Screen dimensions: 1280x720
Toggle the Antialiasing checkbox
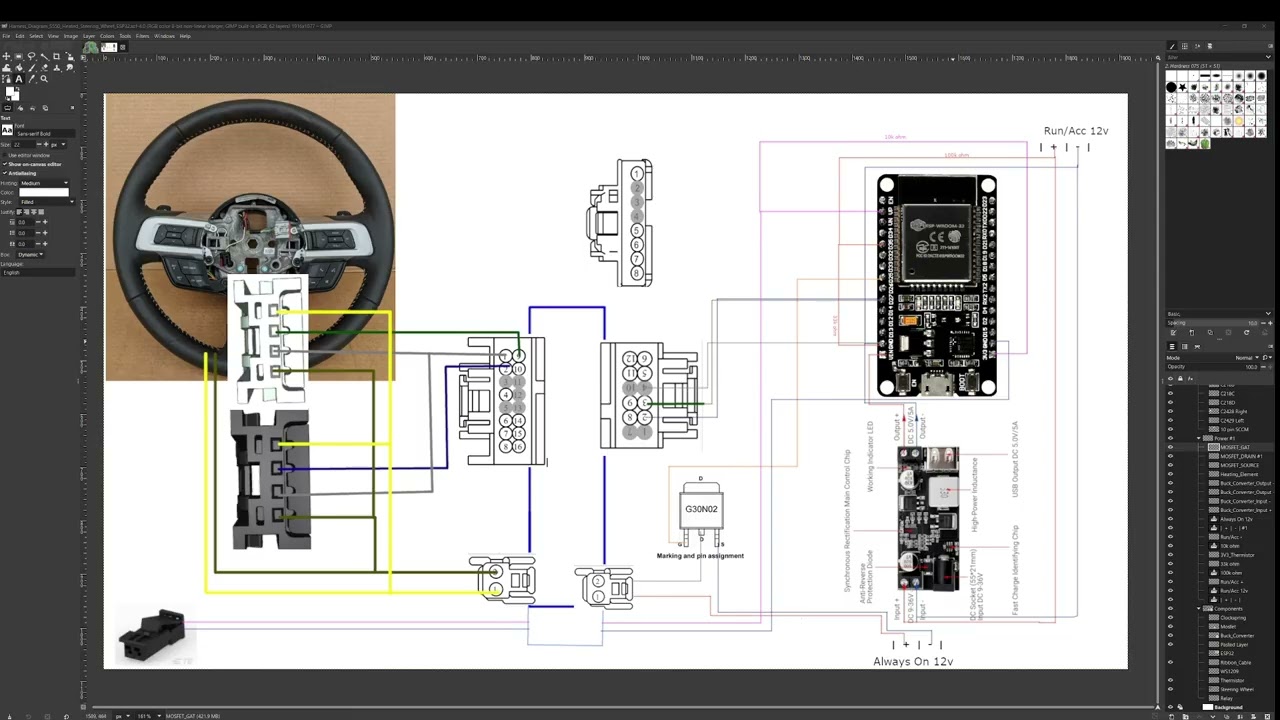(x=5, y=173)
